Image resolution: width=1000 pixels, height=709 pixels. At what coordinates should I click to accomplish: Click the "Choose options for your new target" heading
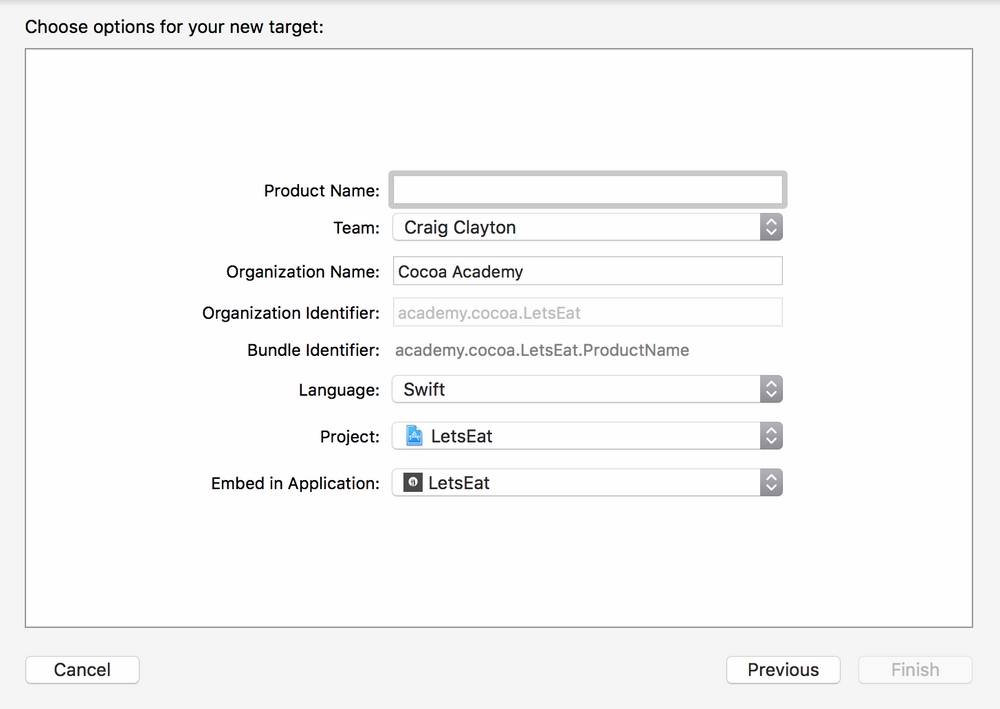coord(174,27)
